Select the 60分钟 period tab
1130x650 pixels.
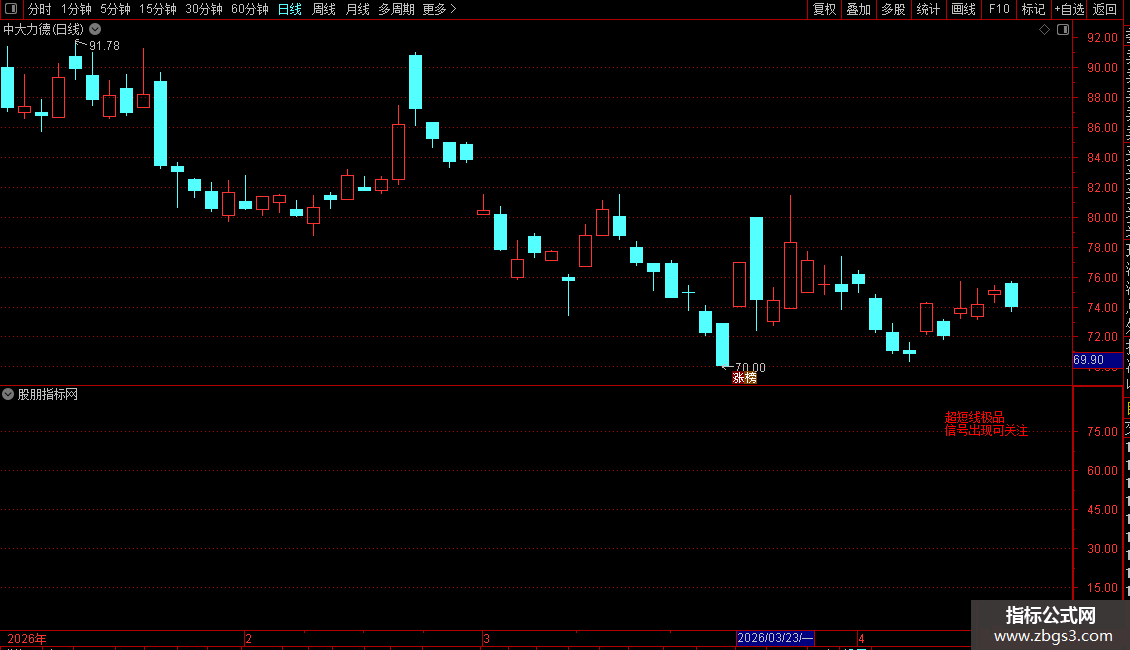pyautogui.click(x=250, y=9)
